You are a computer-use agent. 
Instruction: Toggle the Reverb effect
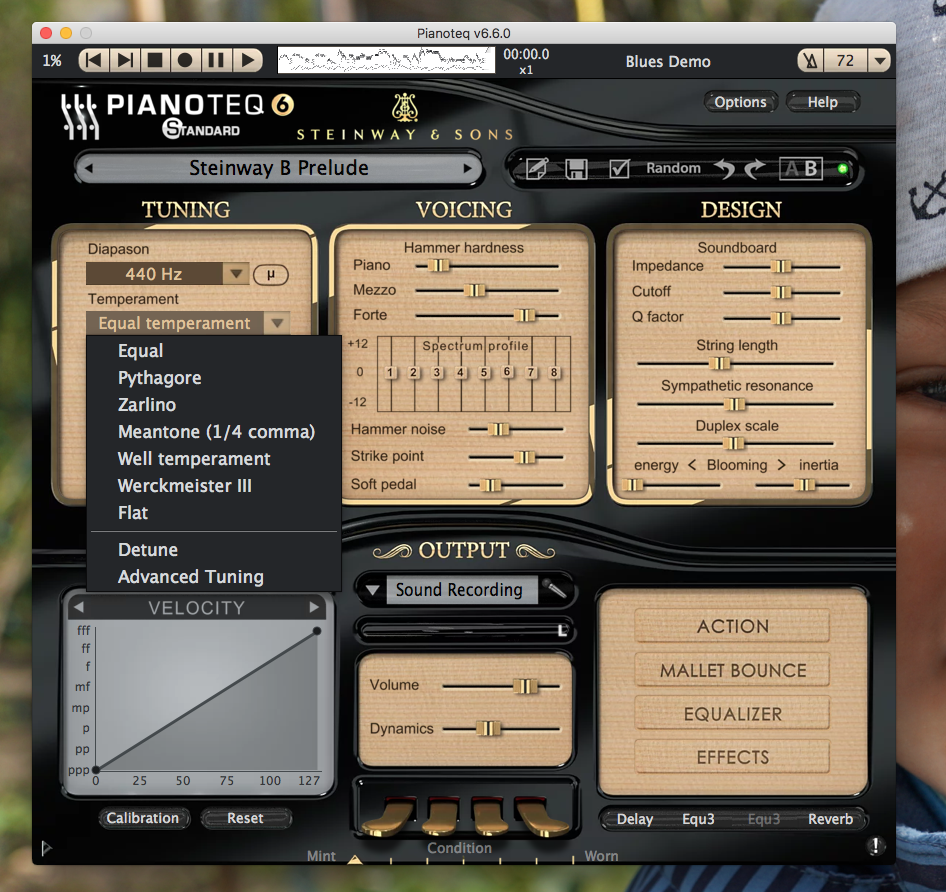[x=830, y=819]
